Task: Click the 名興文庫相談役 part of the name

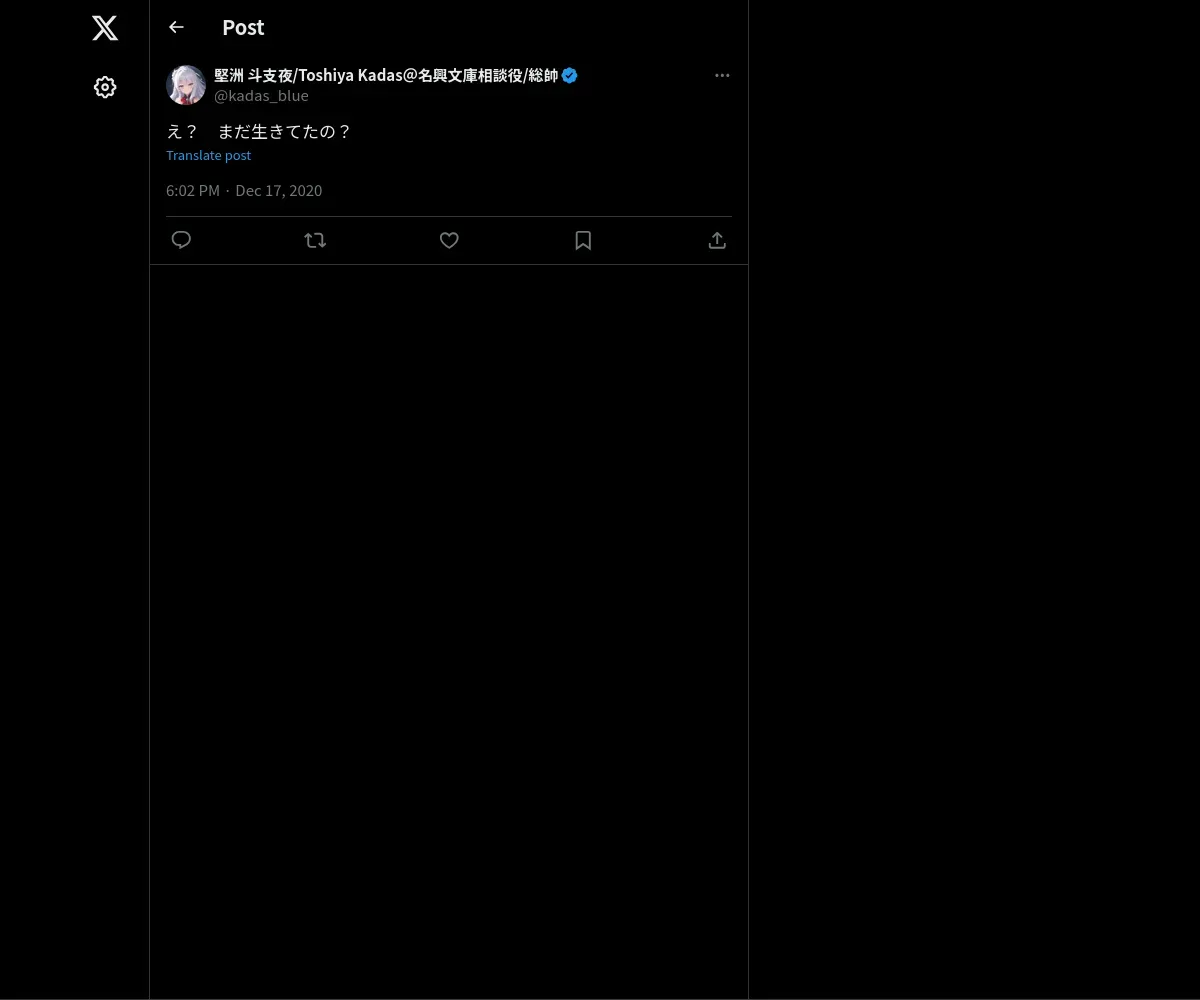Action: 470,75
